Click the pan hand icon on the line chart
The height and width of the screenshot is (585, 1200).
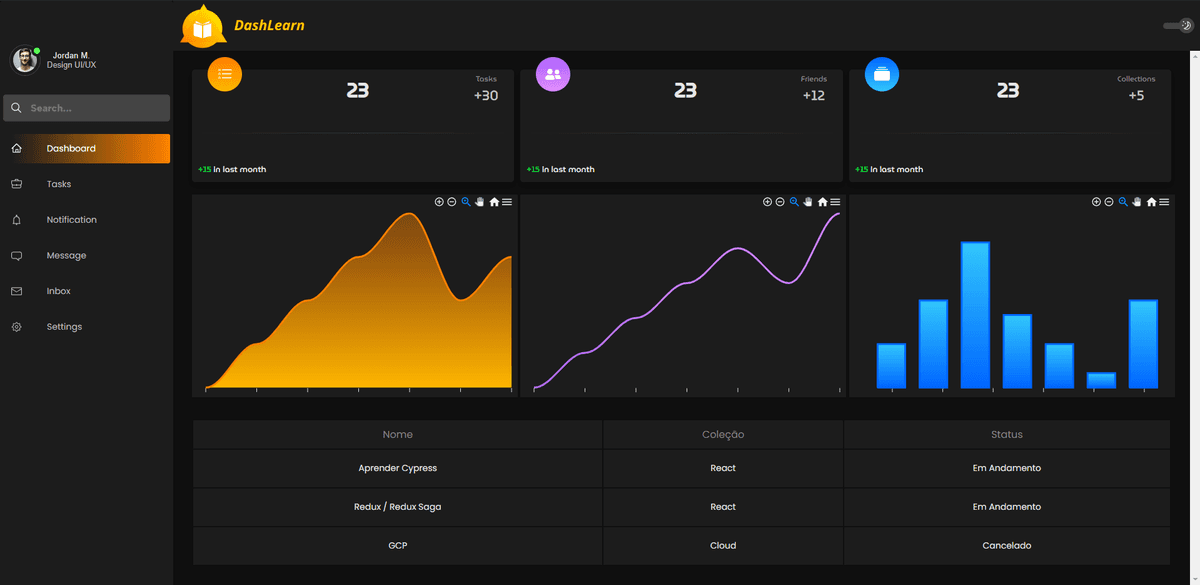click(810, 201)
